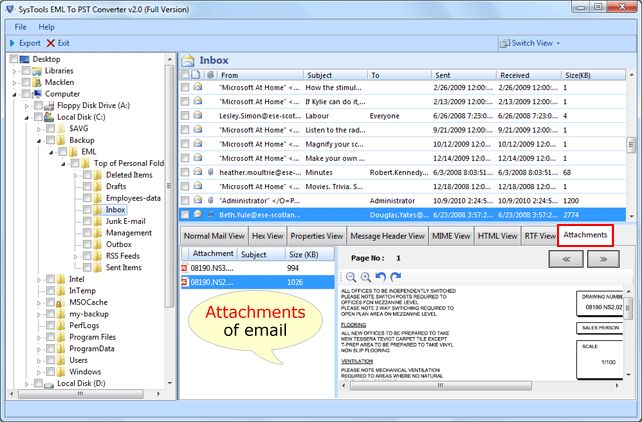This screenshot has width=642, height=422.
Task: Select the Outbox folder in tree
Action: [x=119, y=244]
